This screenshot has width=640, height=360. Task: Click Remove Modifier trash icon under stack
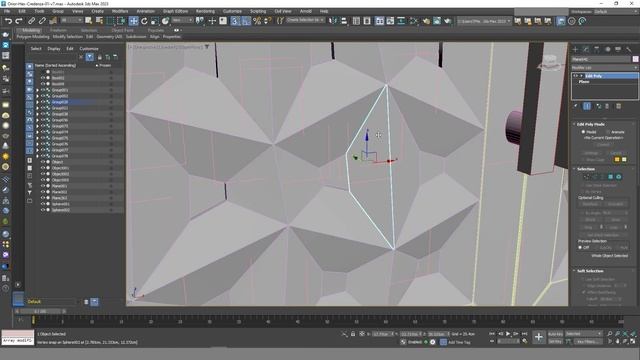tap(607, 106)
